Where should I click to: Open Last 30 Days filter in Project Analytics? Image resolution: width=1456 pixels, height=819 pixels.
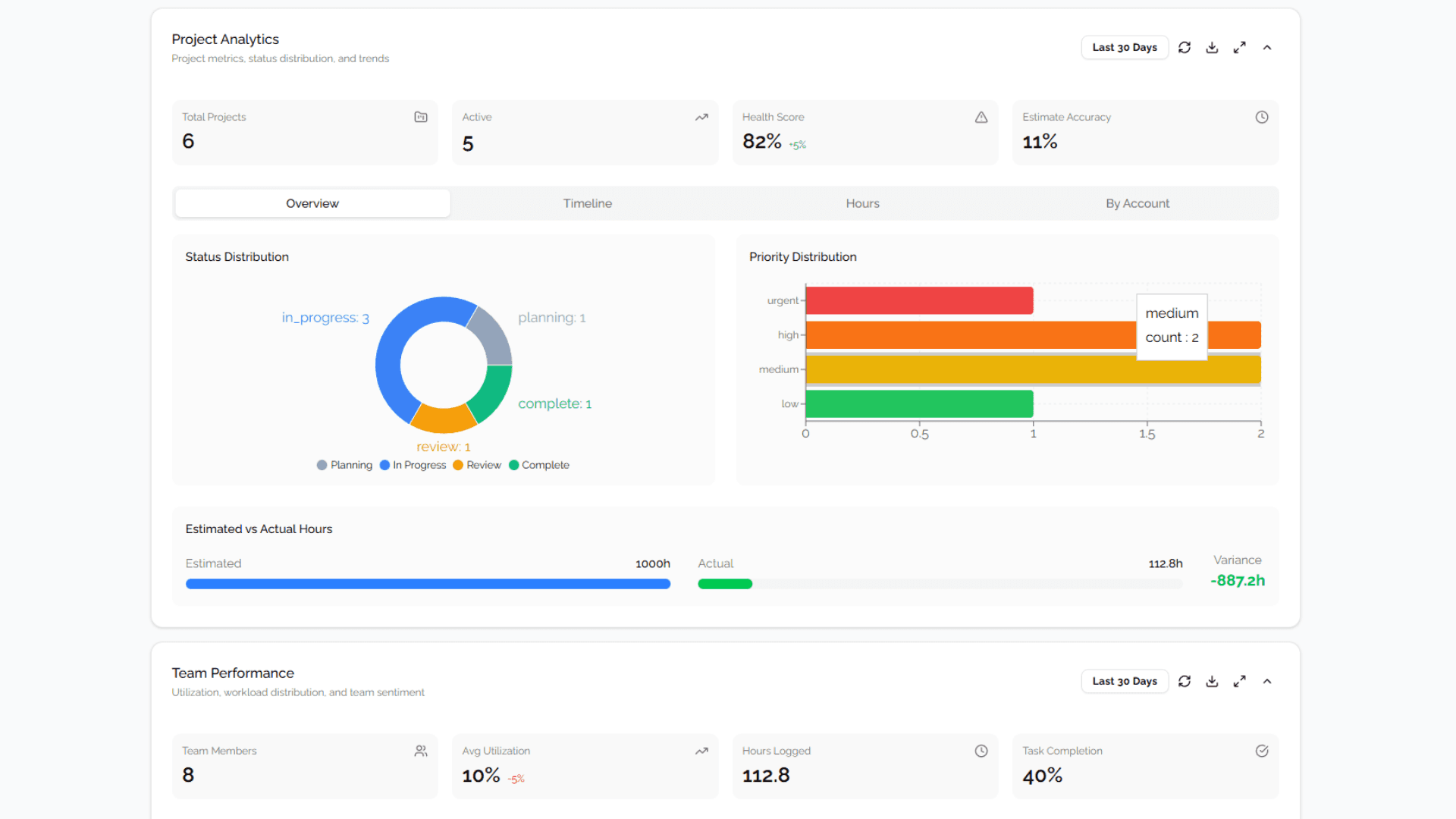(1125, 47)
